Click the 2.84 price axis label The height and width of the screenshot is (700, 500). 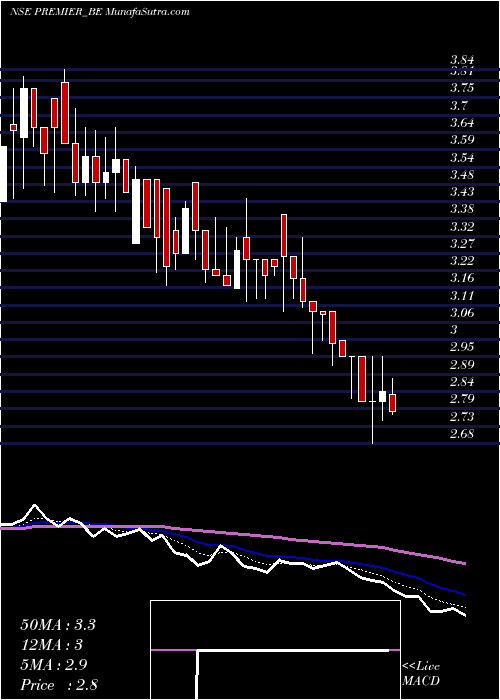point(462,382)
